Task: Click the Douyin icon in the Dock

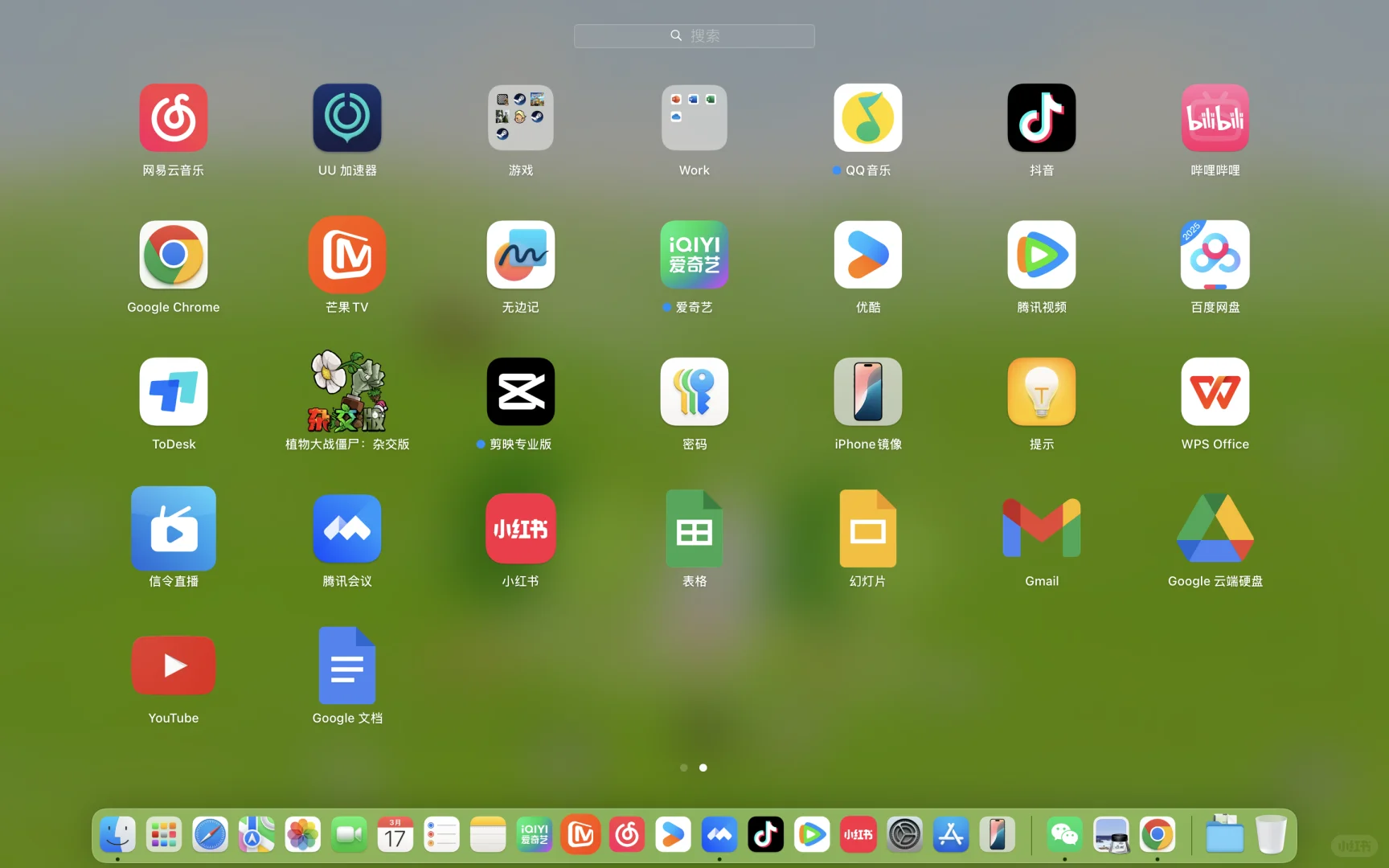Action: coord(766,835)
